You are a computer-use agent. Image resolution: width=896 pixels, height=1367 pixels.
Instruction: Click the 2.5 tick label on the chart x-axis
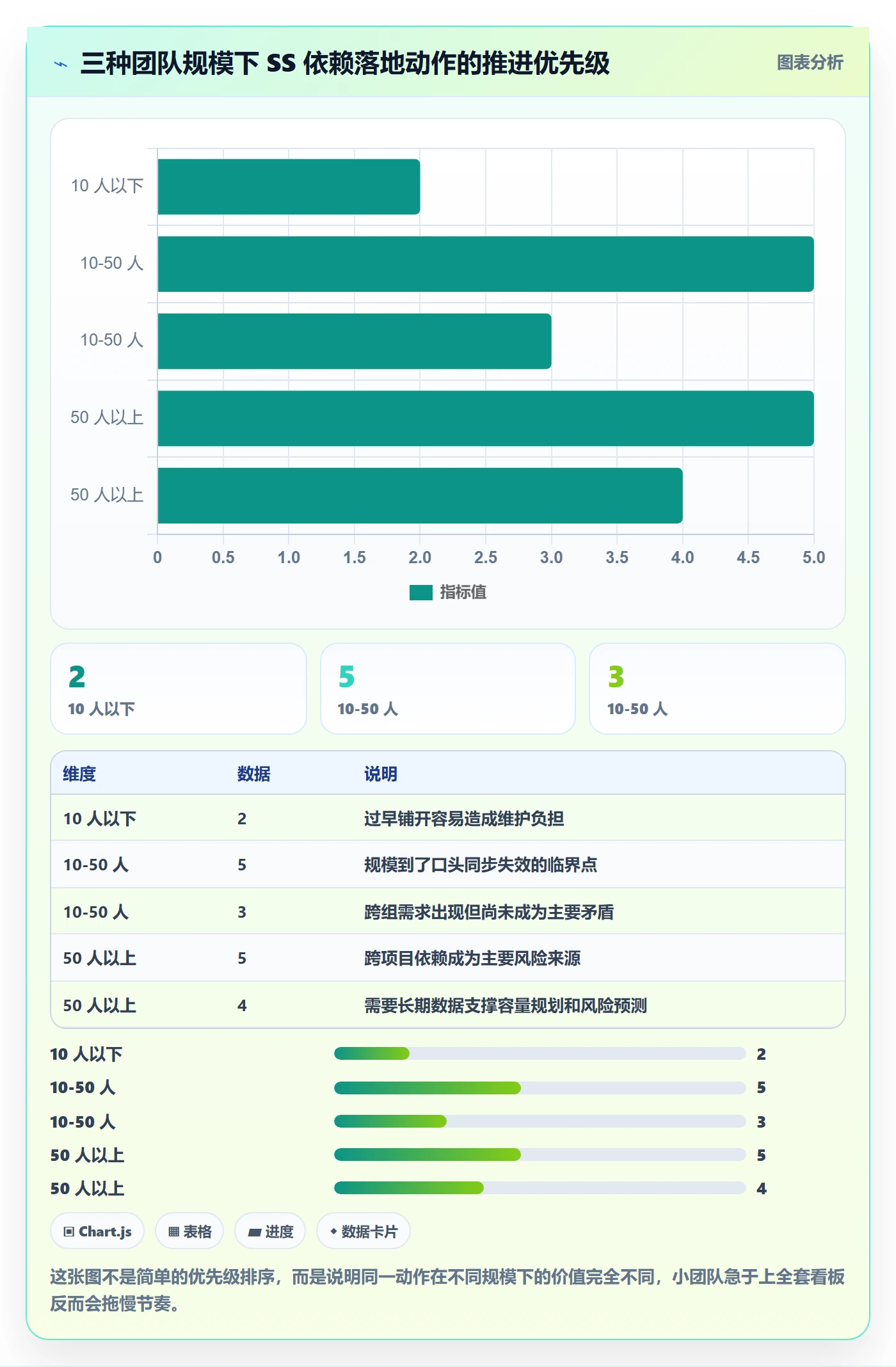coord(486,557)
